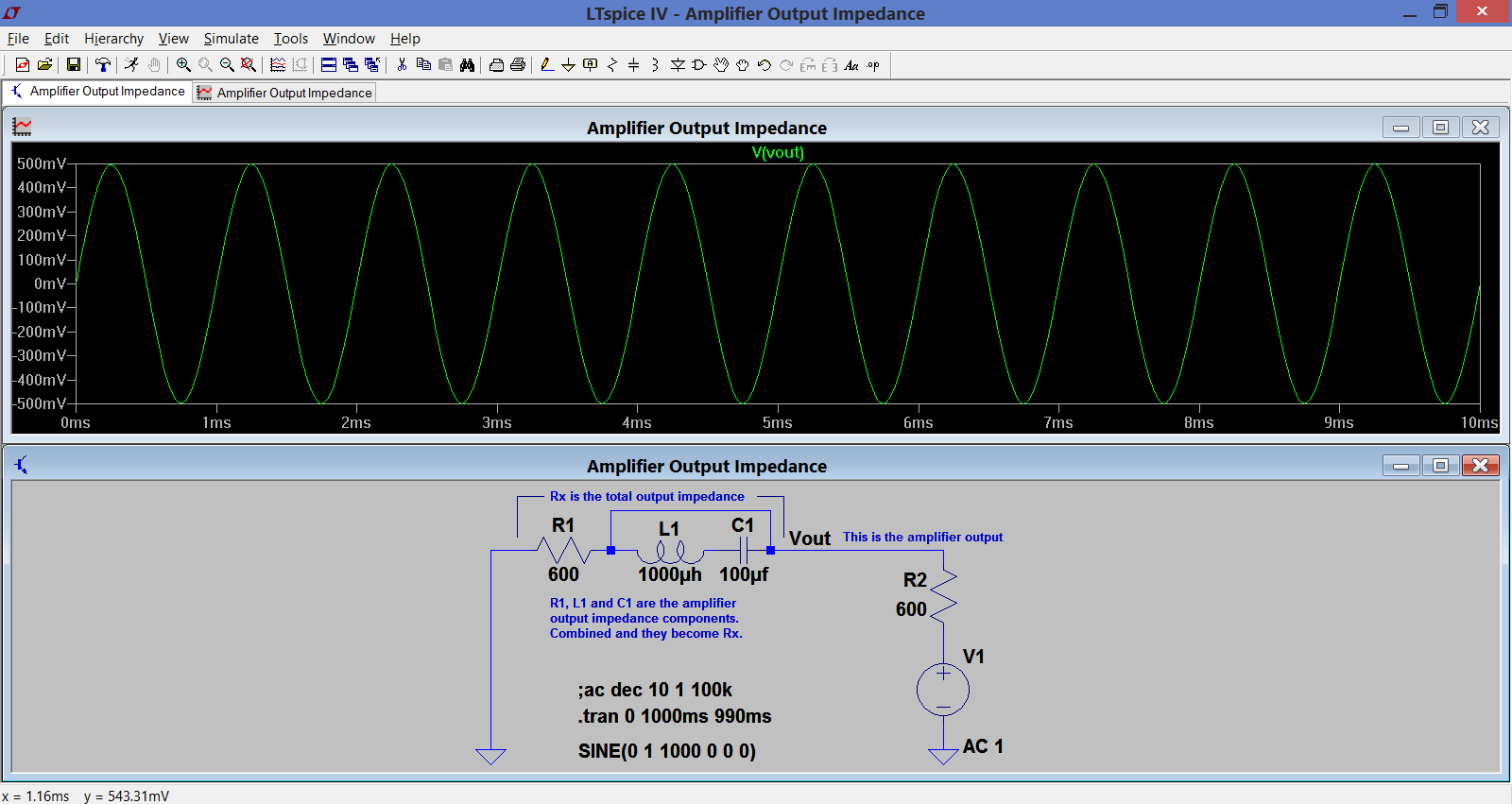This screenshot has width=1512, height=804.
Task: Cascade the windows with the toolbar icon
Action: (x=351, y=65)
